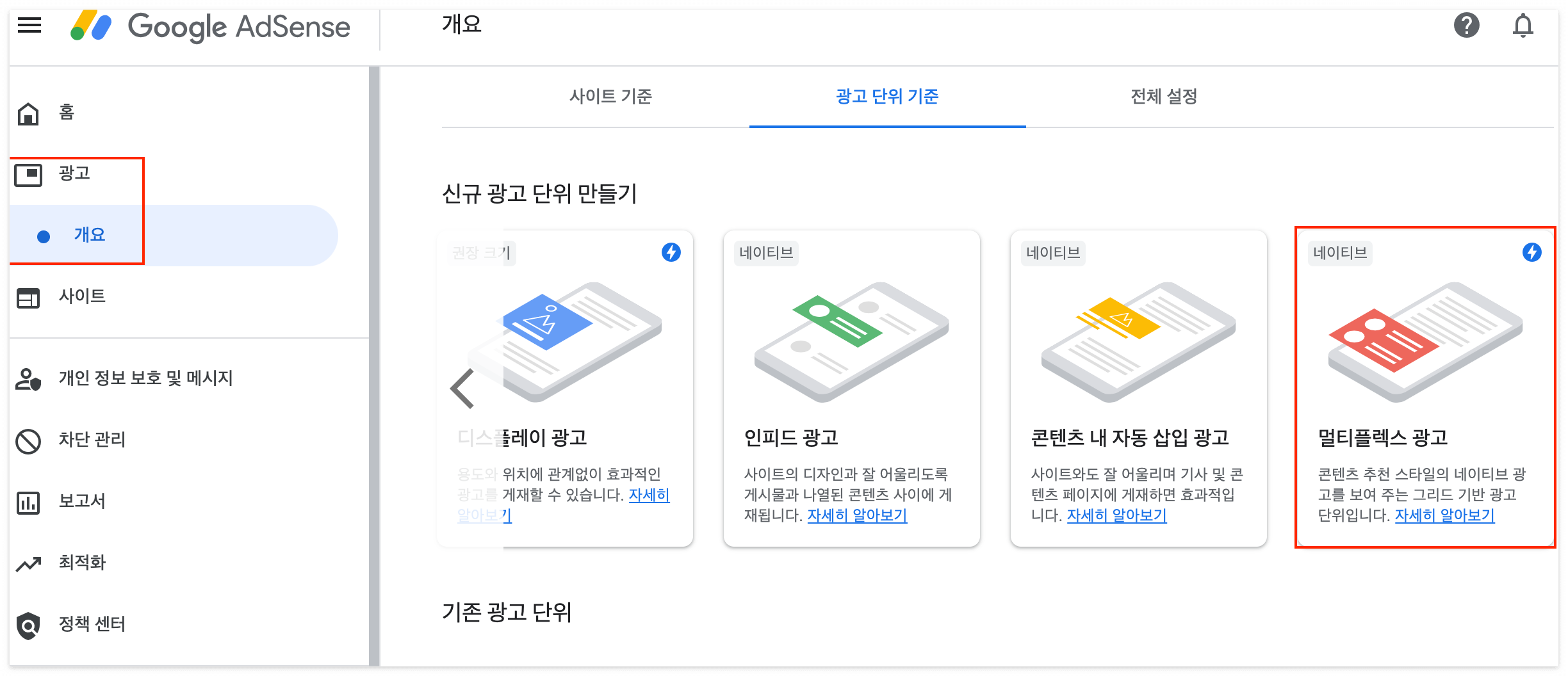The width and height of the screenshot is (1568, 676).
Task: Click the 개인 정보 보호 및 메시지 icon
Action: (x=28, y=378)
